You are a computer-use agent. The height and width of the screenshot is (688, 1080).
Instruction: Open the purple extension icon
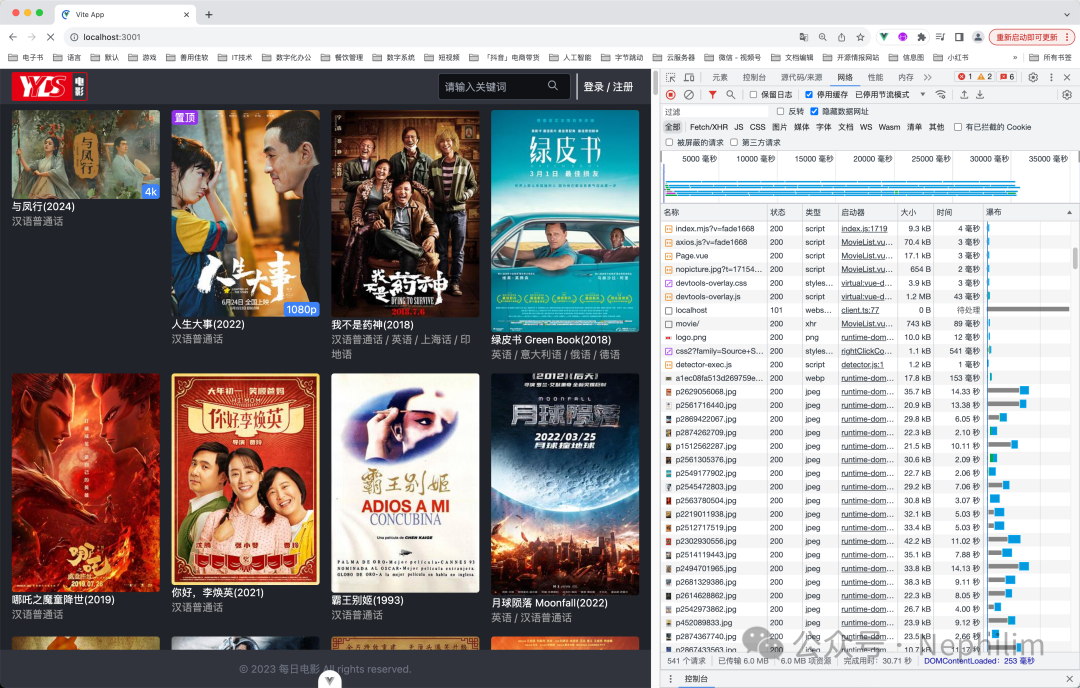point(902,37)
